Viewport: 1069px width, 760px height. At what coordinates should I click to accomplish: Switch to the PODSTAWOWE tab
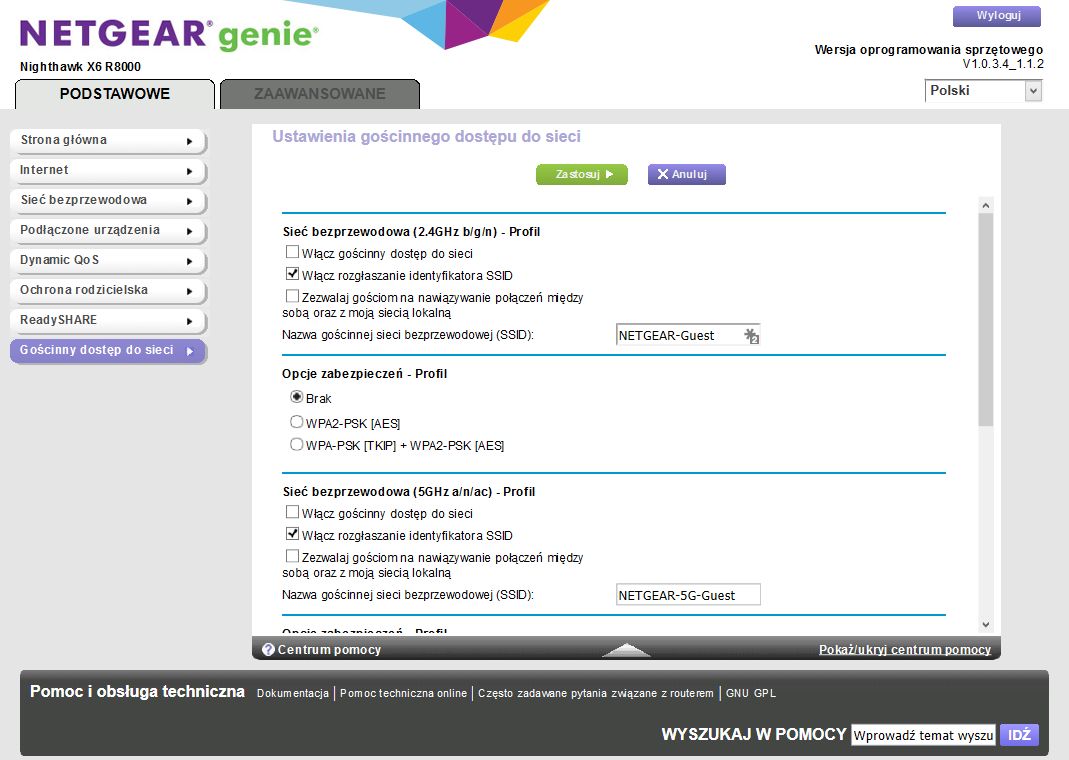point(115,94)
